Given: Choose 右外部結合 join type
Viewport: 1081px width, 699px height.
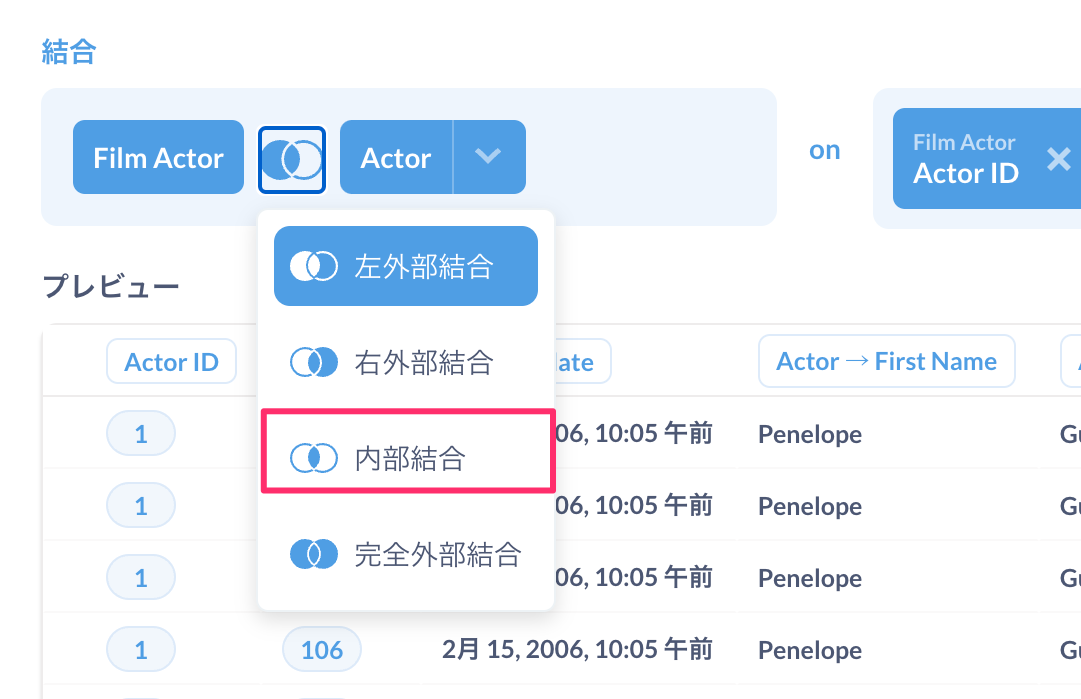Looking at the screenshot, I should click(x=423, y=362).
